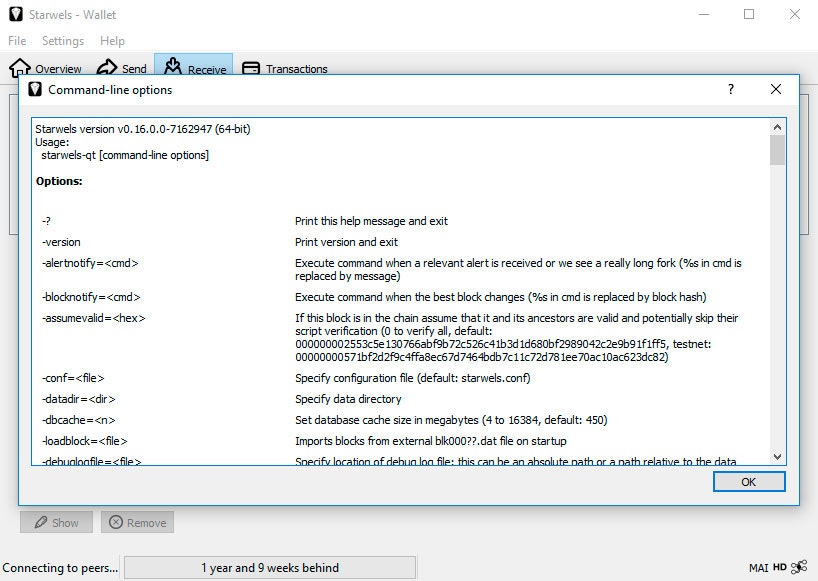Click the pencil icon on Show button

click(41, 522)
